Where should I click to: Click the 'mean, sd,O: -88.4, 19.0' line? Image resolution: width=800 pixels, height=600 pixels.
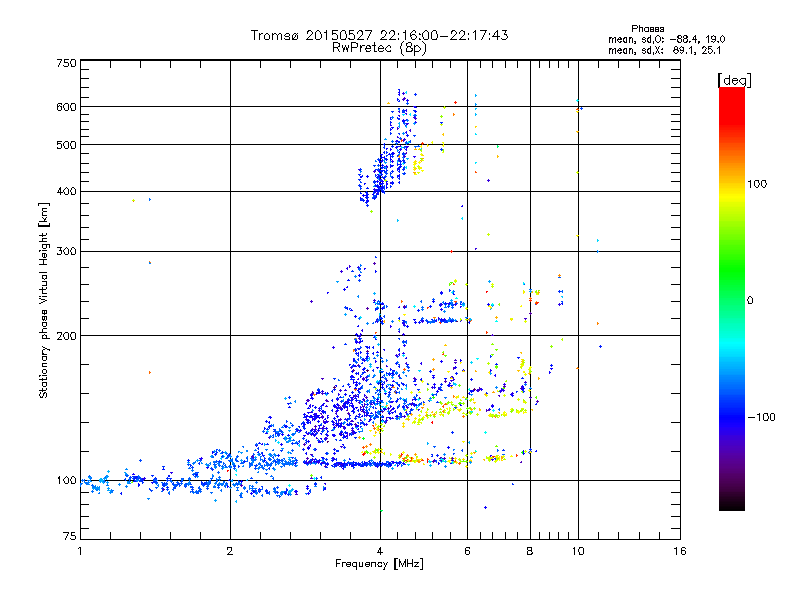coord(666,40)
